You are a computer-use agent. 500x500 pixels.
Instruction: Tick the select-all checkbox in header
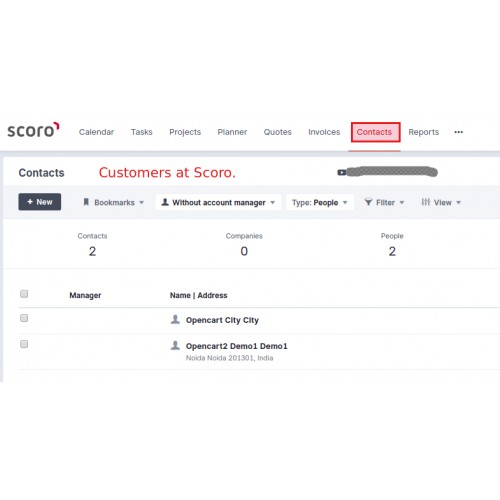coord(24,294)
